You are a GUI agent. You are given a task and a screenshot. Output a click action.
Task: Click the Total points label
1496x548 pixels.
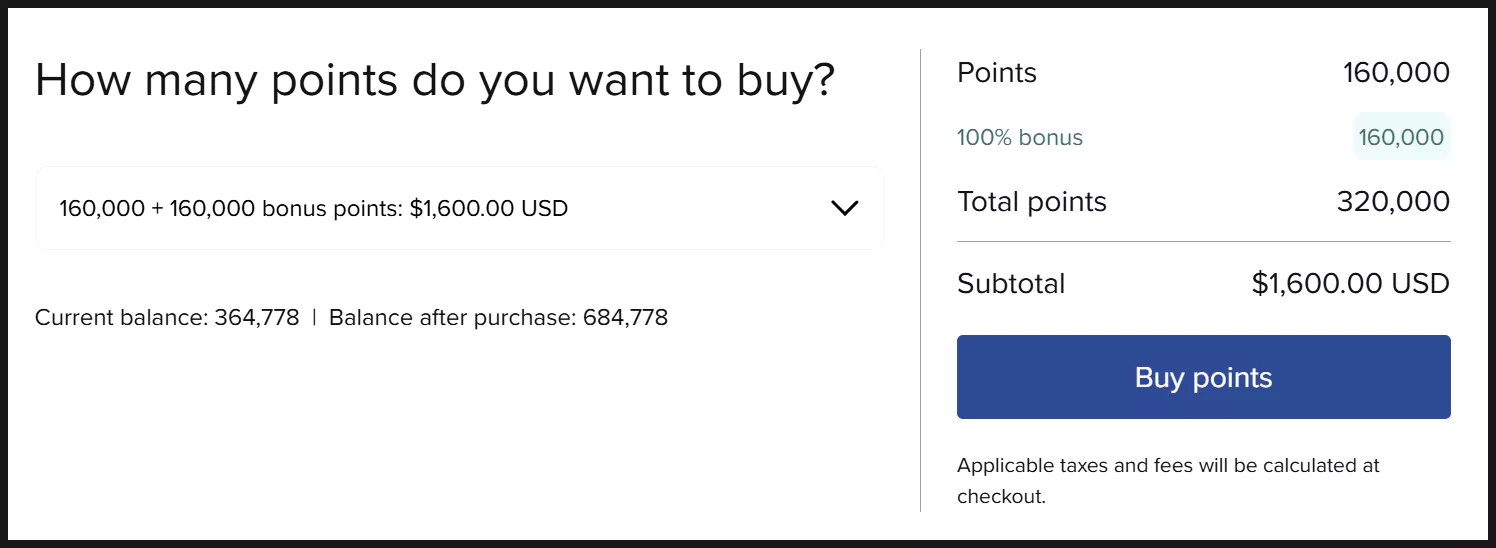1032,202
